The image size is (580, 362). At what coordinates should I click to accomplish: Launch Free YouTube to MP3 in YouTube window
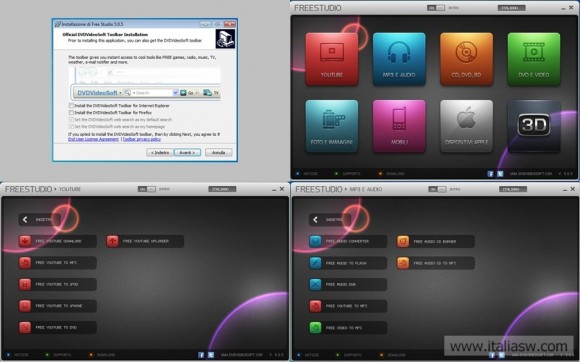[x=58, y=263]
